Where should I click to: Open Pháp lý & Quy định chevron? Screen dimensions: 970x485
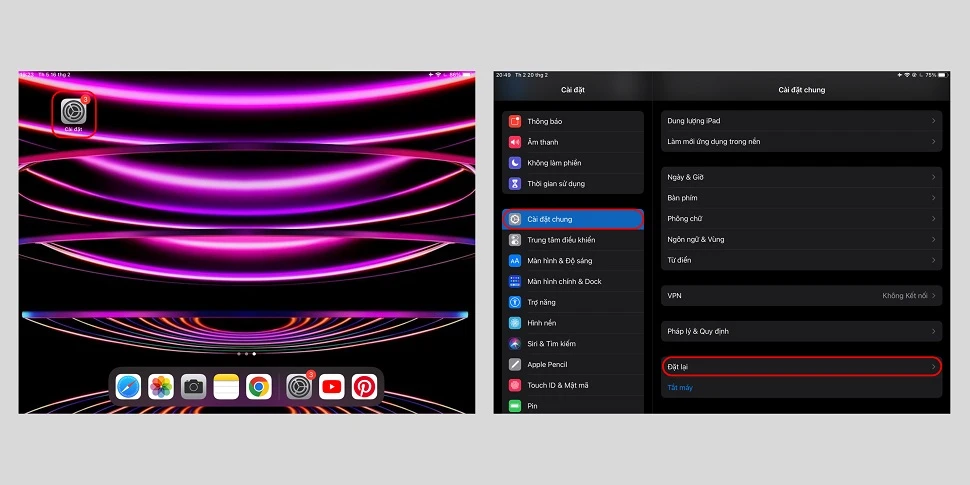coord(934,332)
